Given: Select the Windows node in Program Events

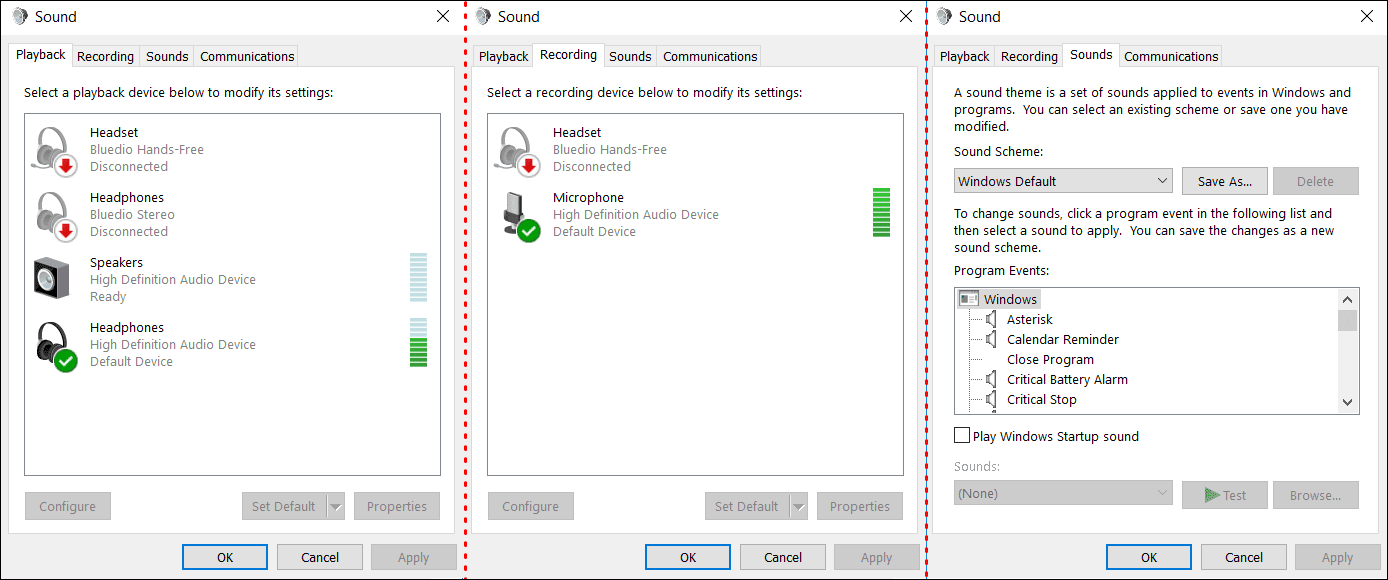Looking at the screenshot, I should point(1010,299).
